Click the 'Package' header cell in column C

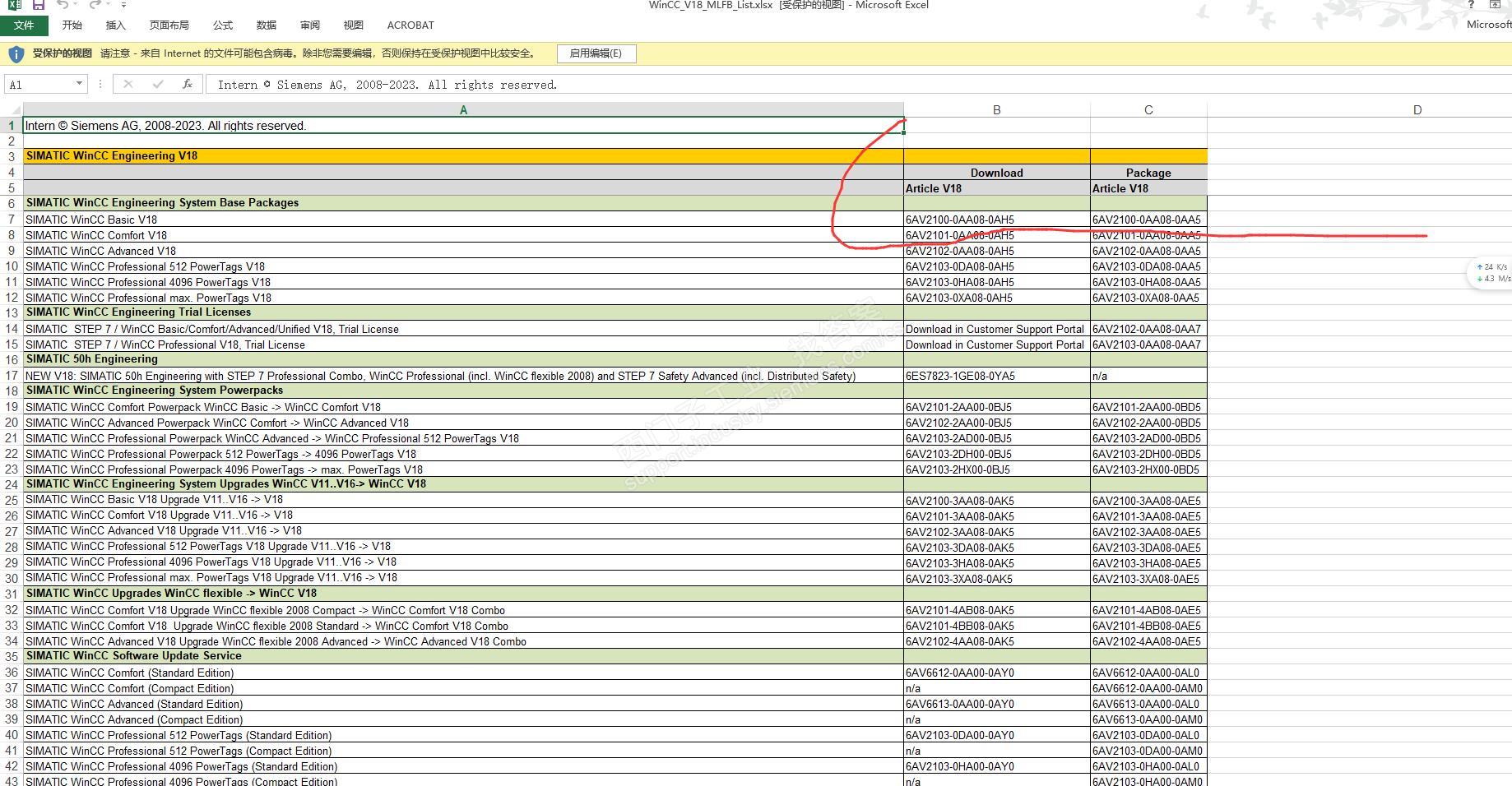coord(1148,173)
